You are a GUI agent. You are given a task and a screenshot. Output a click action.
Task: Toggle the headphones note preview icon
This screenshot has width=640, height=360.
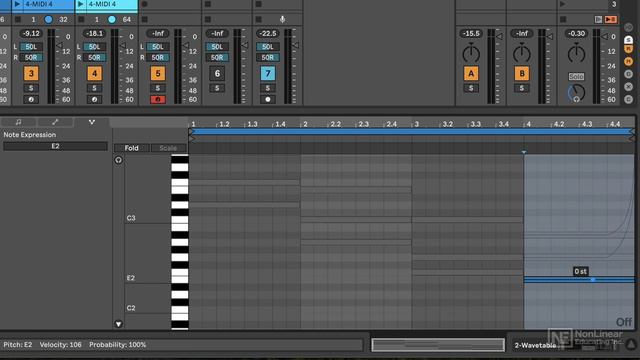coord(118,160)
